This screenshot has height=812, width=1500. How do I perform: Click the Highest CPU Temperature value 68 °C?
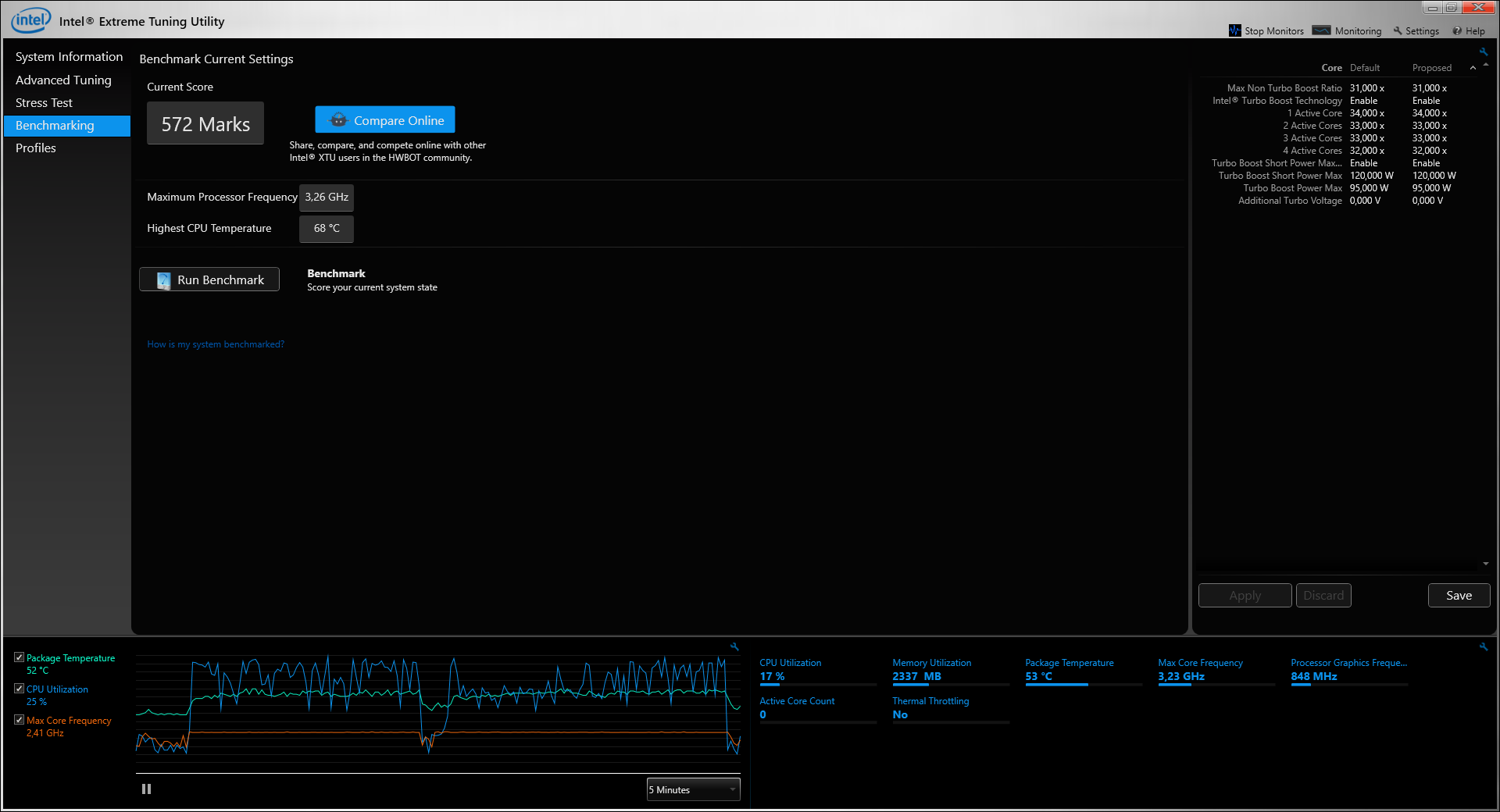click(327, 229)
